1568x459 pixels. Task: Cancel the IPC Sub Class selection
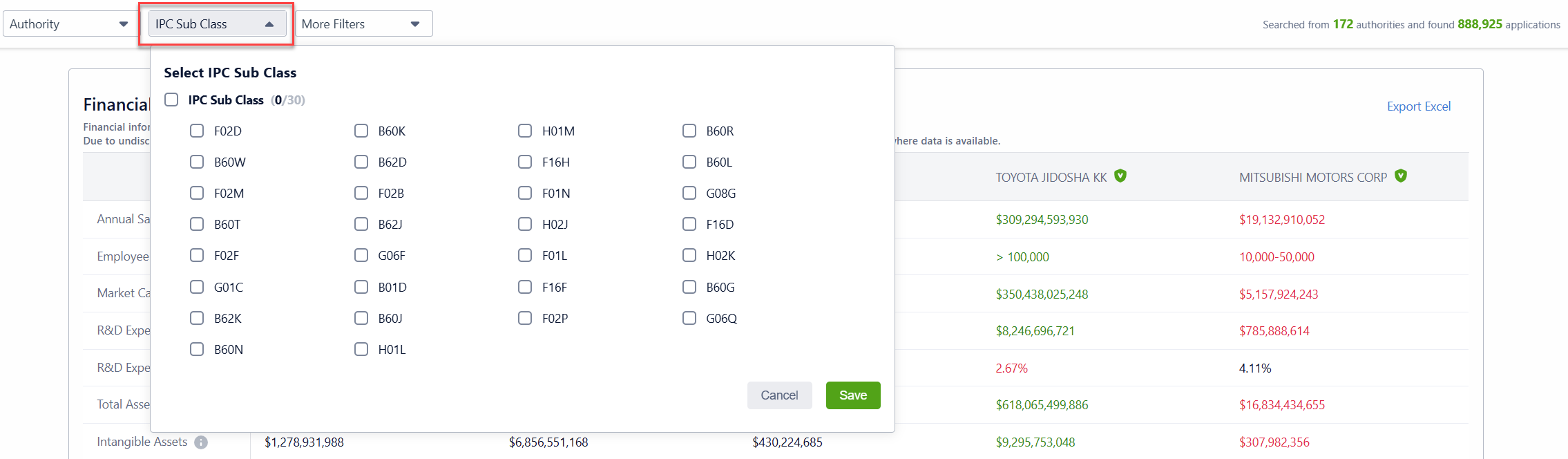779,395
